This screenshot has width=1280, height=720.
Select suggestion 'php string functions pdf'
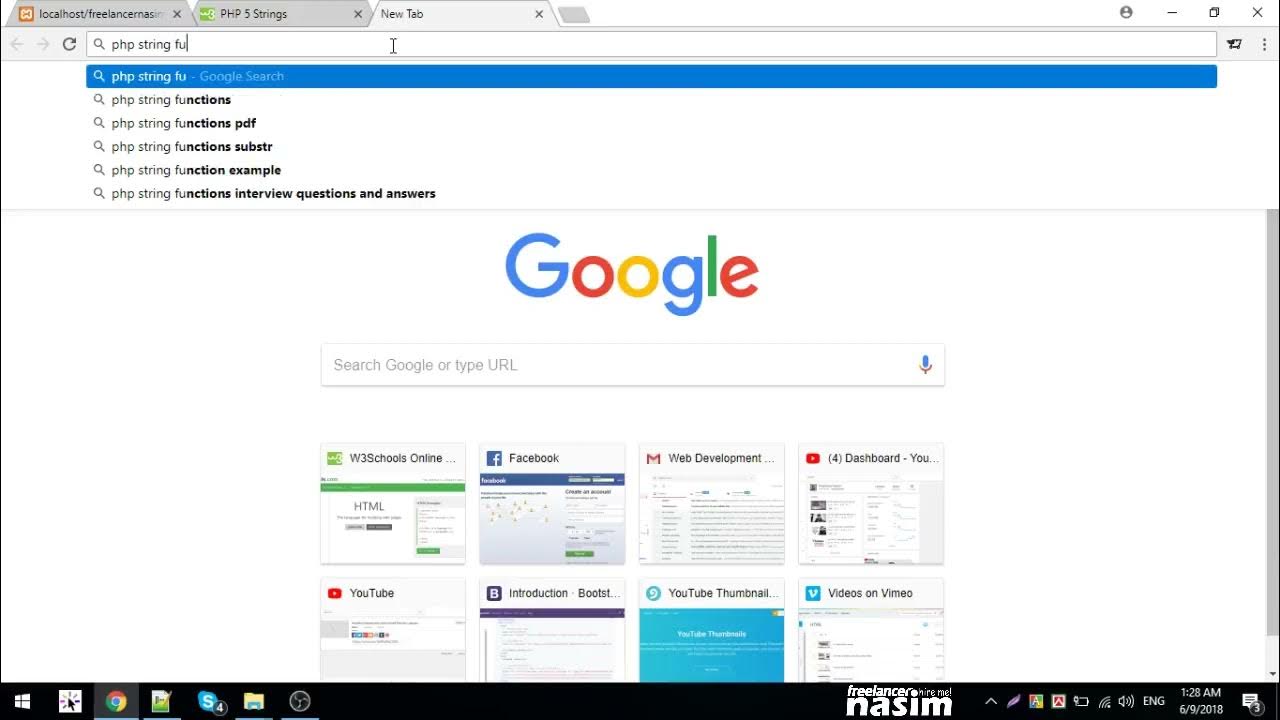(651, 123)
